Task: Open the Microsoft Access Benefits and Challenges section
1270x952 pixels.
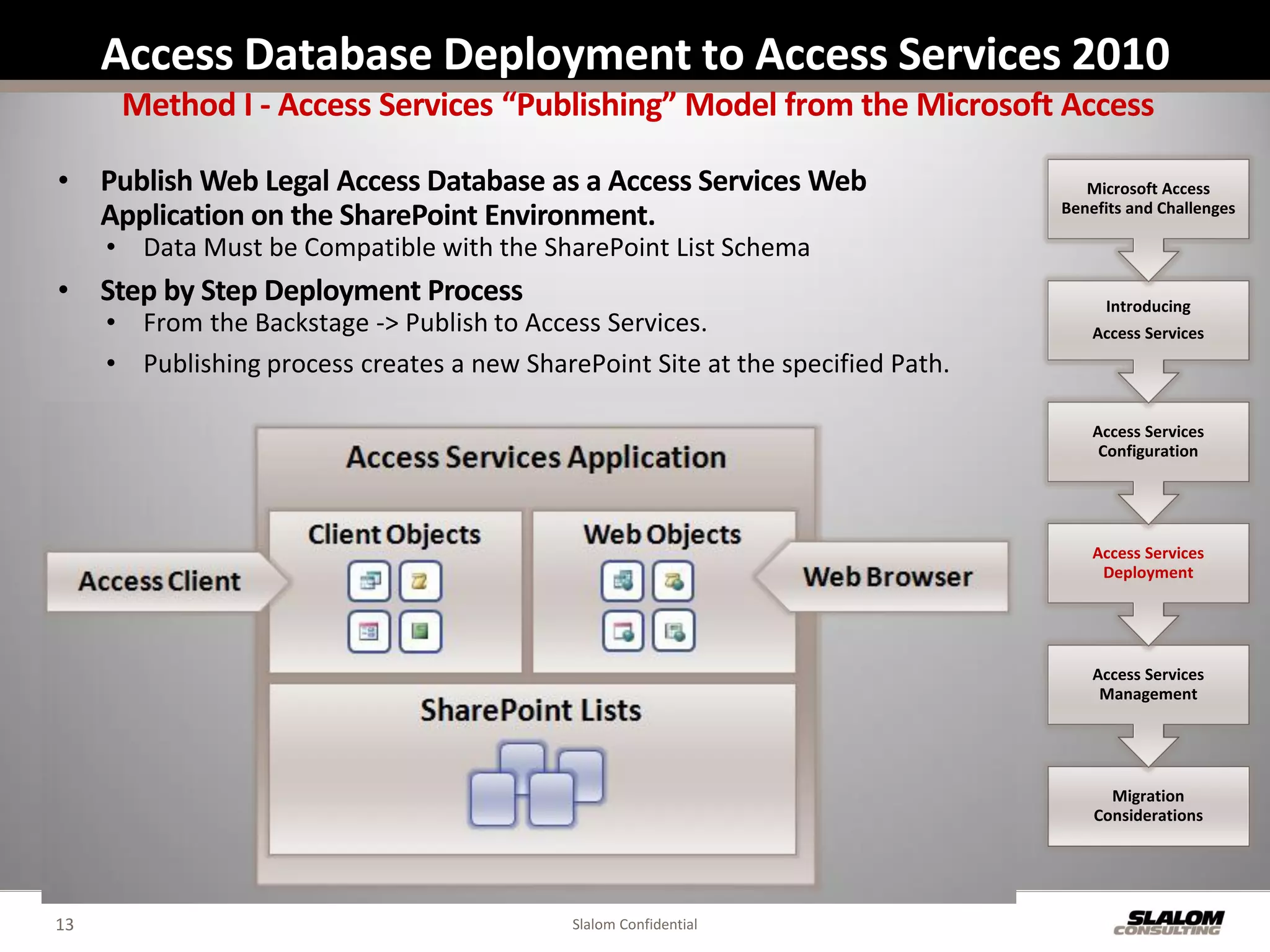Action: [x=1148, y=199]
